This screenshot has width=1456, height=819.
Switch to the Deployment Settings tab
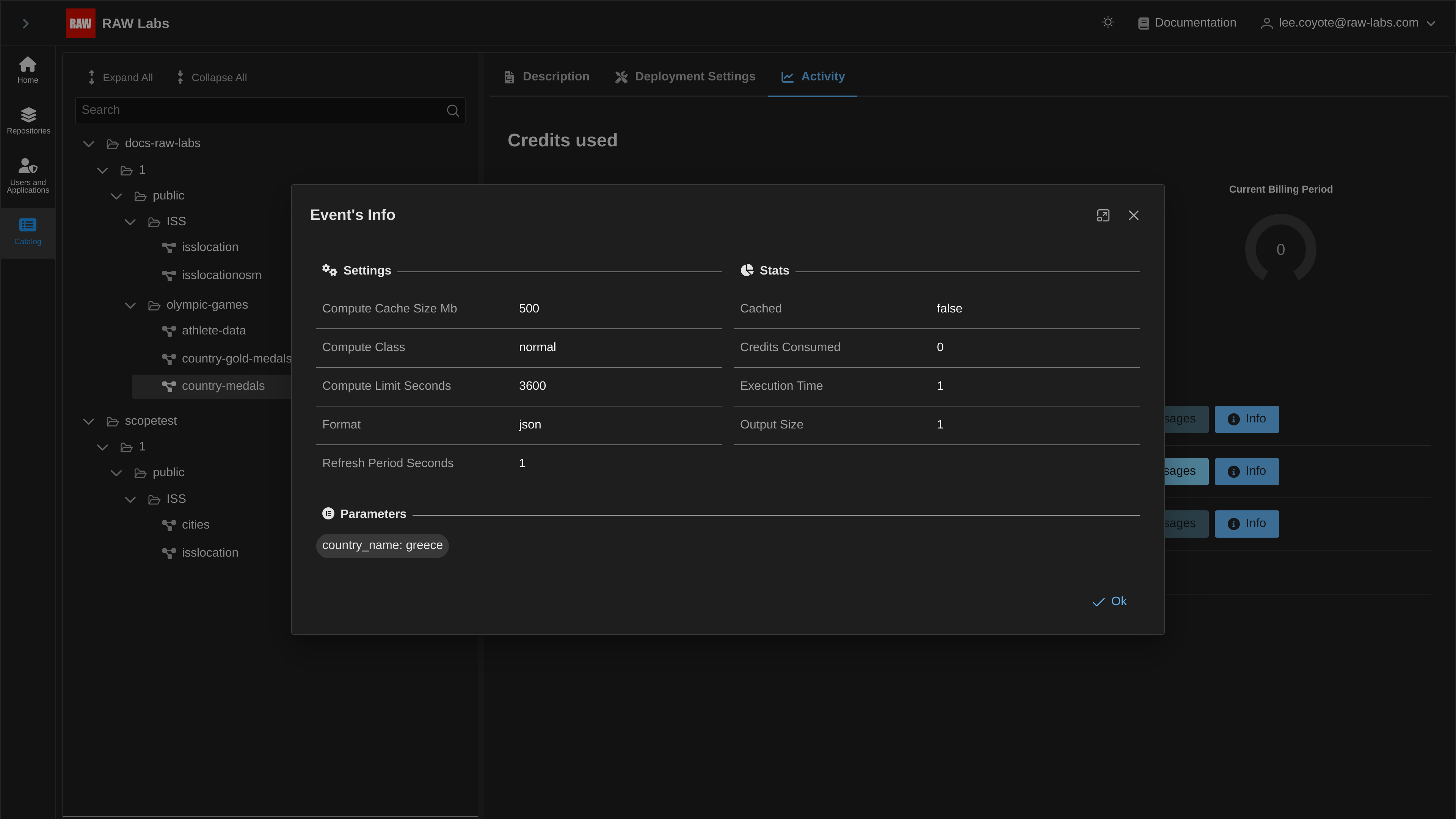(x=685, y=77)
